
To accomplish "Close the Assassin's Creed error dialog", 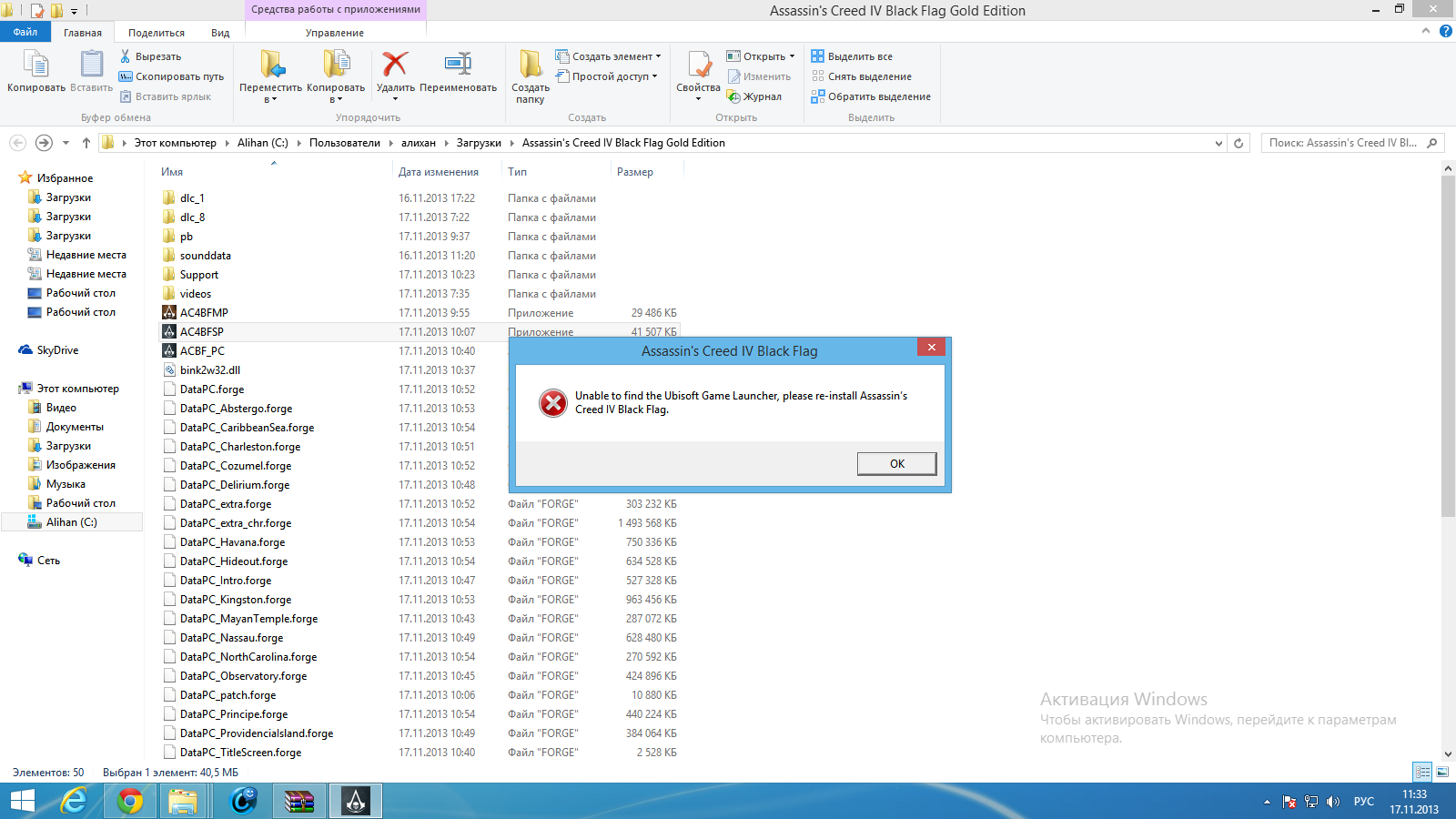I will coord(931,347).
